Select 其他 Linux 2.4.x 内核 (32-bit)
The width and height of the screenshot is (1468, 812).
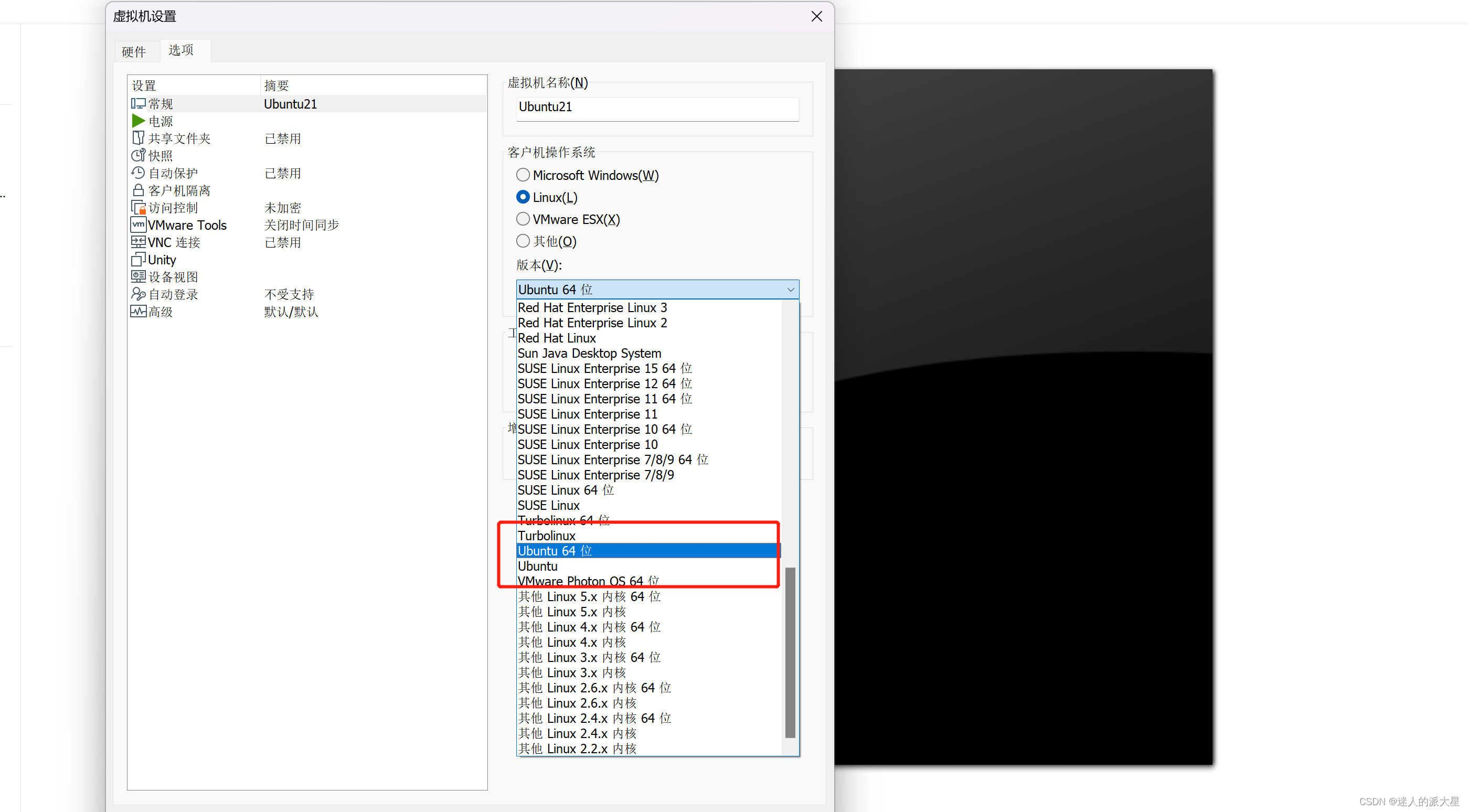tap(649, 733)
